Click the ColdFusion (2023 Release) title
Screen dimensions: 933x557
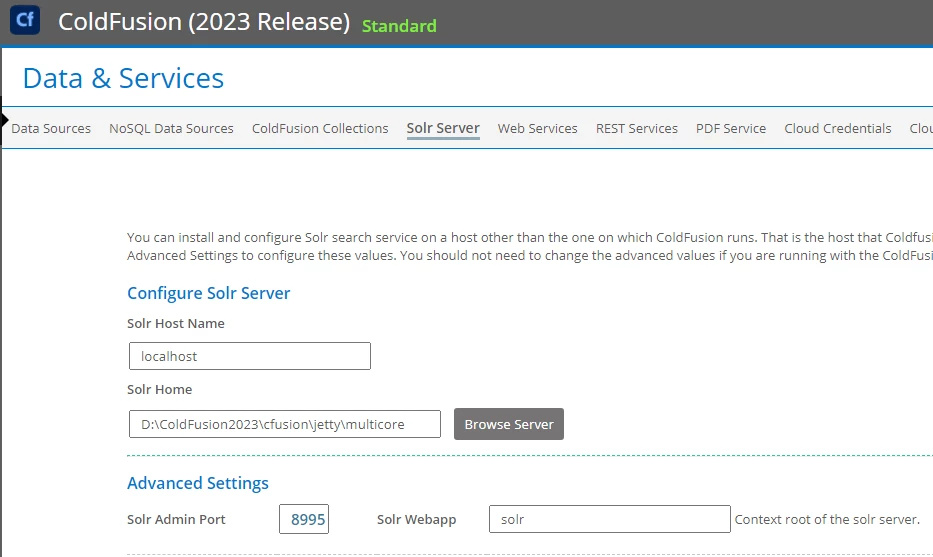coord(204,22)
